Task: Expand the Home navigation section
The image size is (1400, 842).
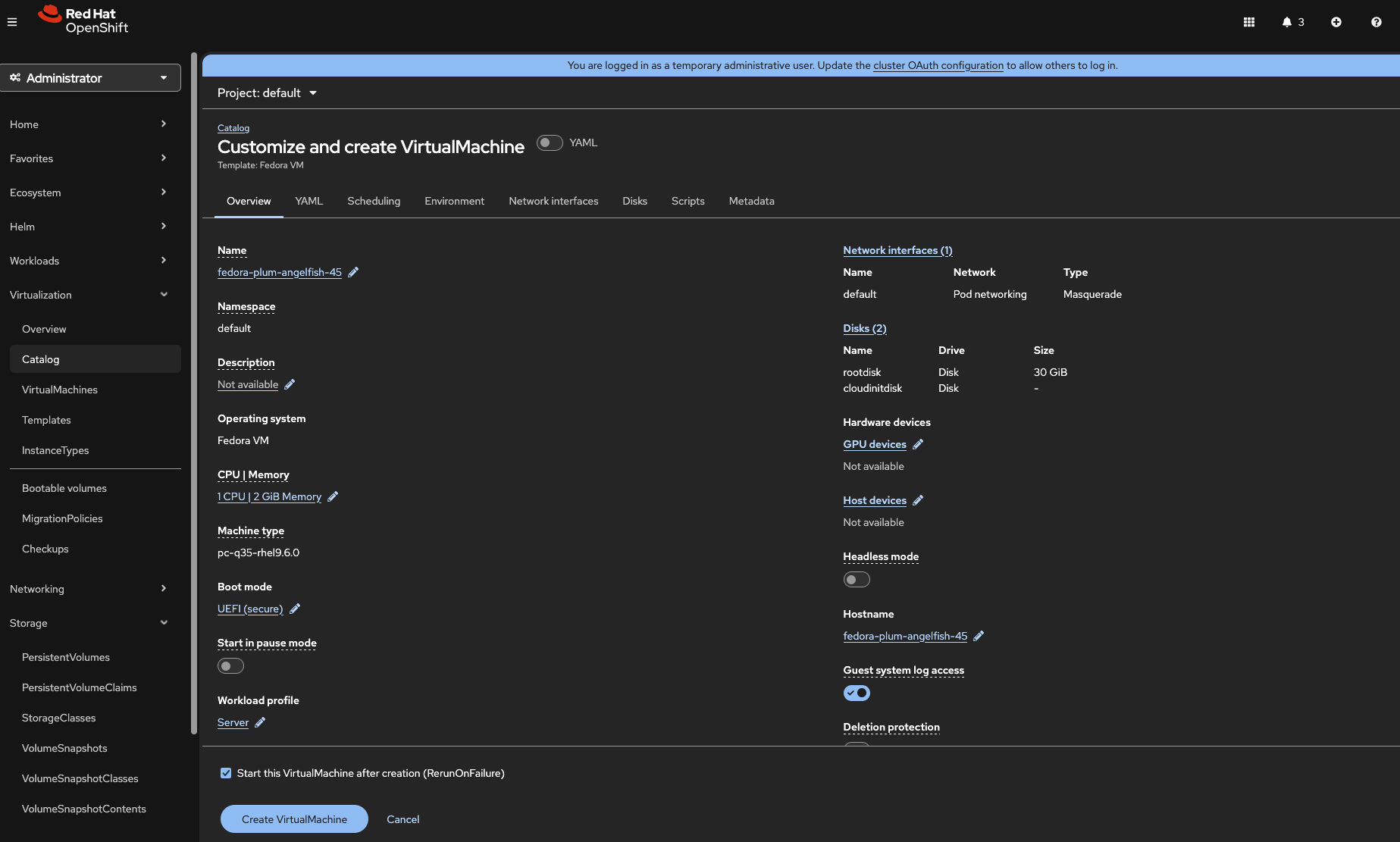Action: click(x=89, y=124)
